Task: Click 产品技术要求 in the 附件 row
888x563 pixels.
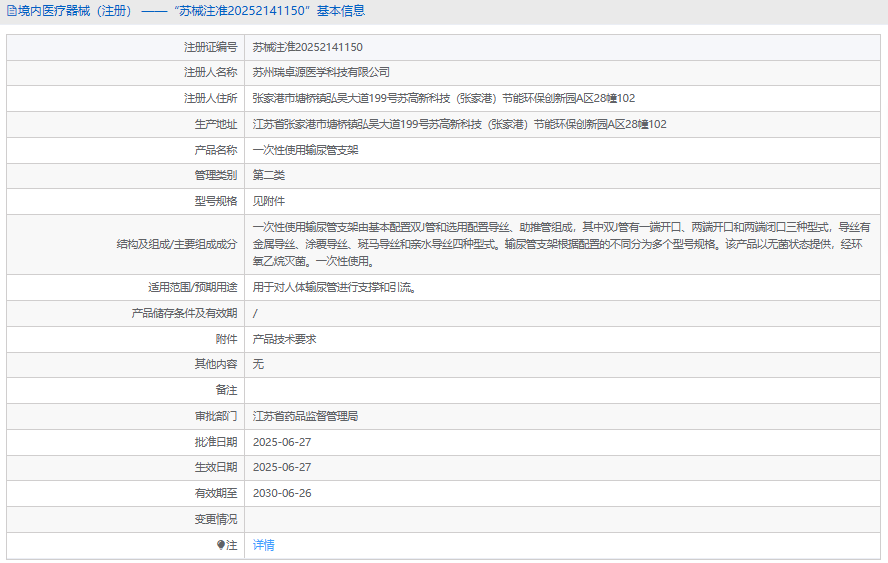Action: [284, 339]
